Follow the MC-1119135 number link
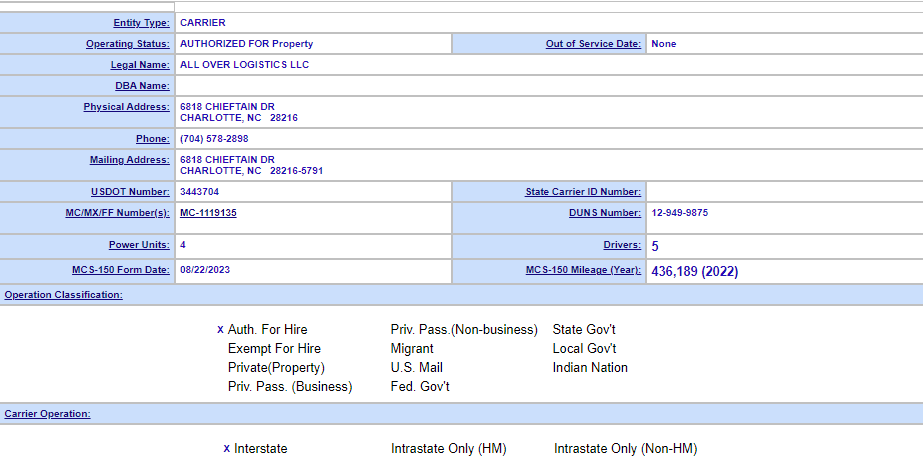Image resolution: width=923 pixels, height=462 pixels. (x=208, y=213)
